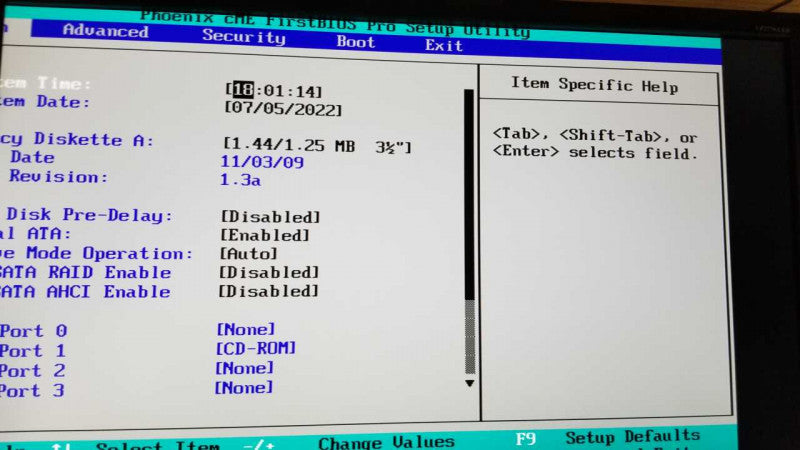Switch to the Boot menu tab
The width and height of the screenshot is (800, 450).
[x=356, y=41]
